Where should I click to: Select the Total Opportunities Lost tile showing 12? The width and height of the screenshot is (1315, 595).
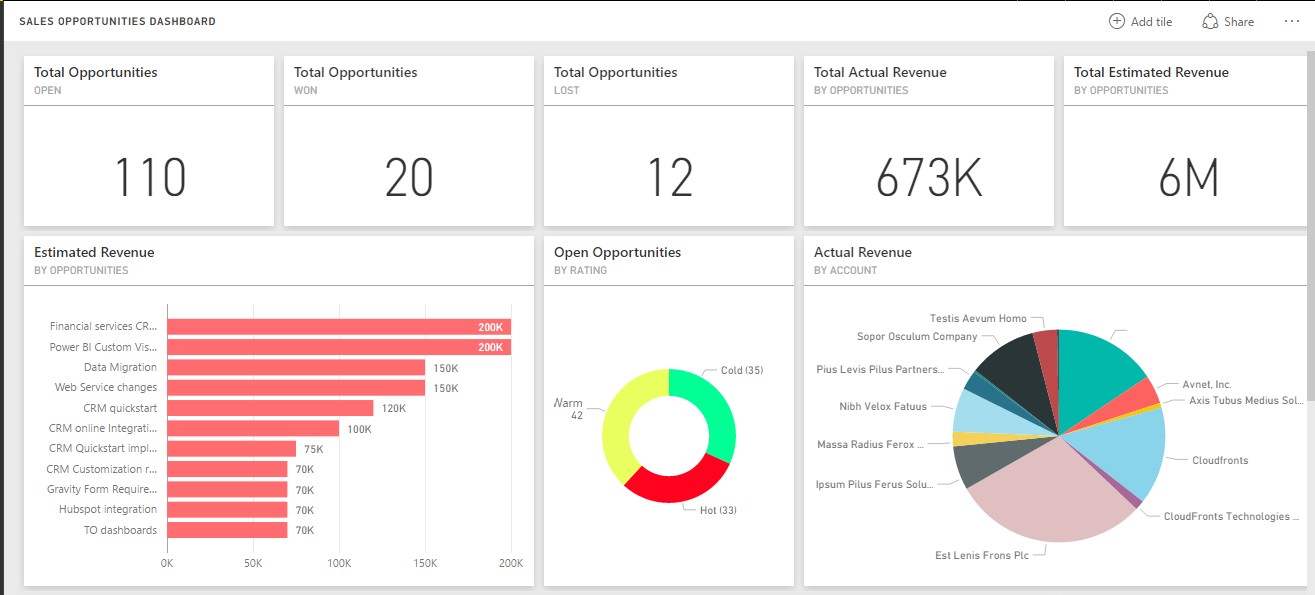coord(669,178)
